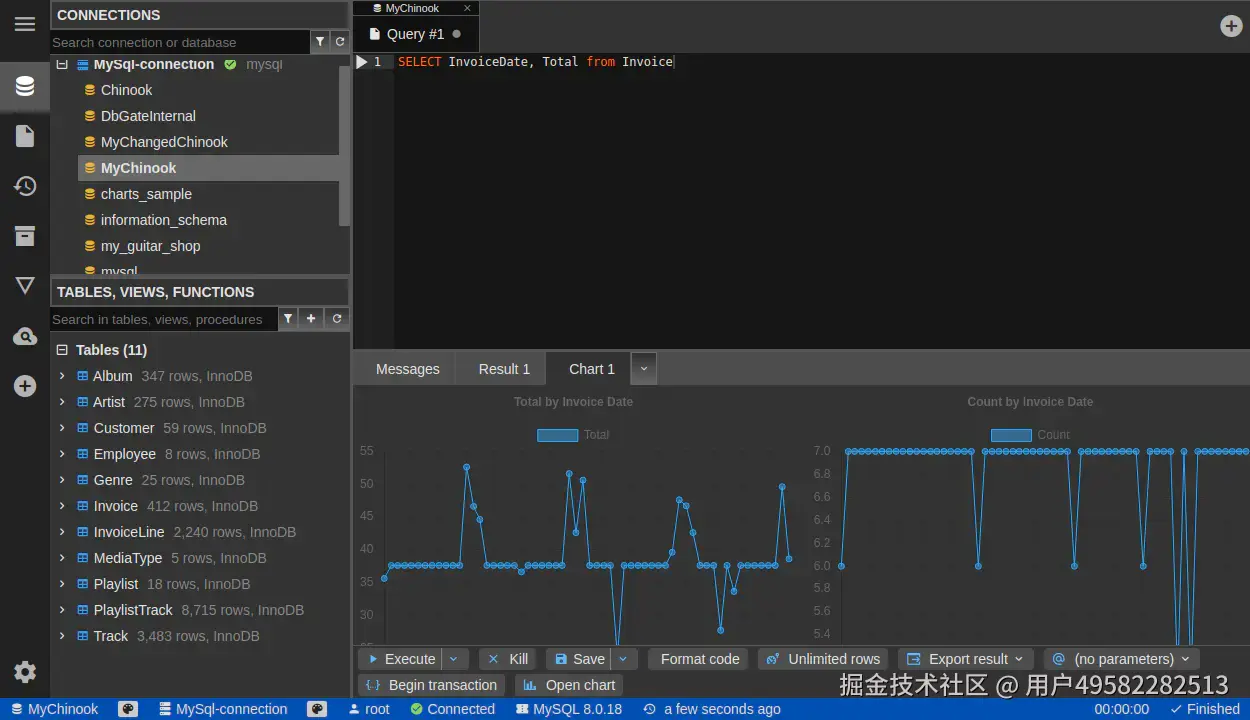Click the Save button

[x=579, y=659]
